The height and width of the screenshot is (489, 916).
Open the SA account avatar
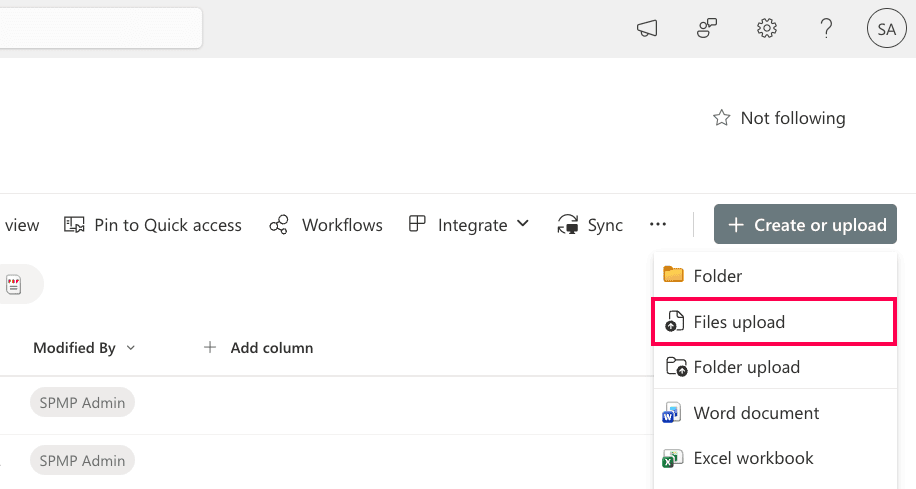click(886, 29)
